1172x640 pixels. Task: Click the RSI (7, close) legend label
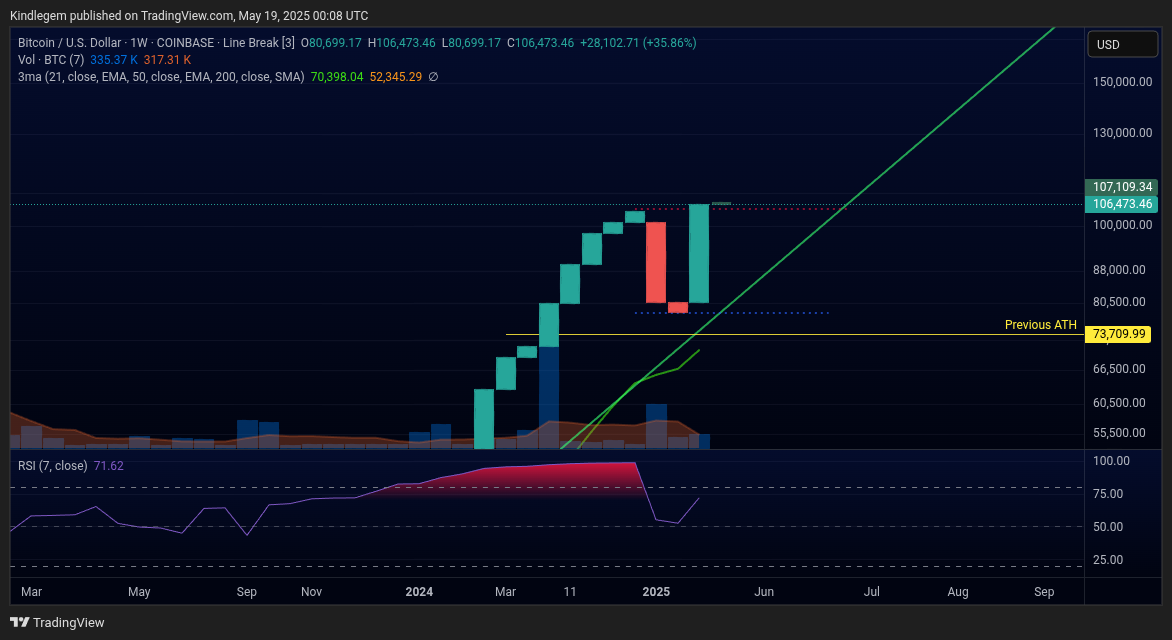point(52,466)
